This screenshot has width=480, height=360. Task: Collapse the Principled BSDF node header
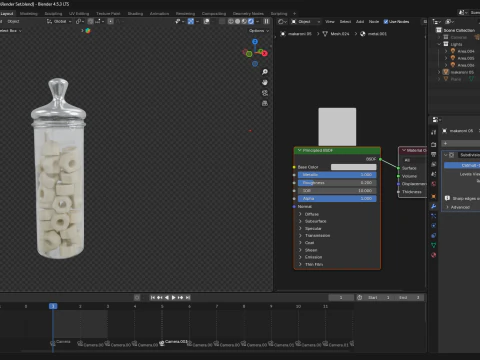[x=299, y=150]
